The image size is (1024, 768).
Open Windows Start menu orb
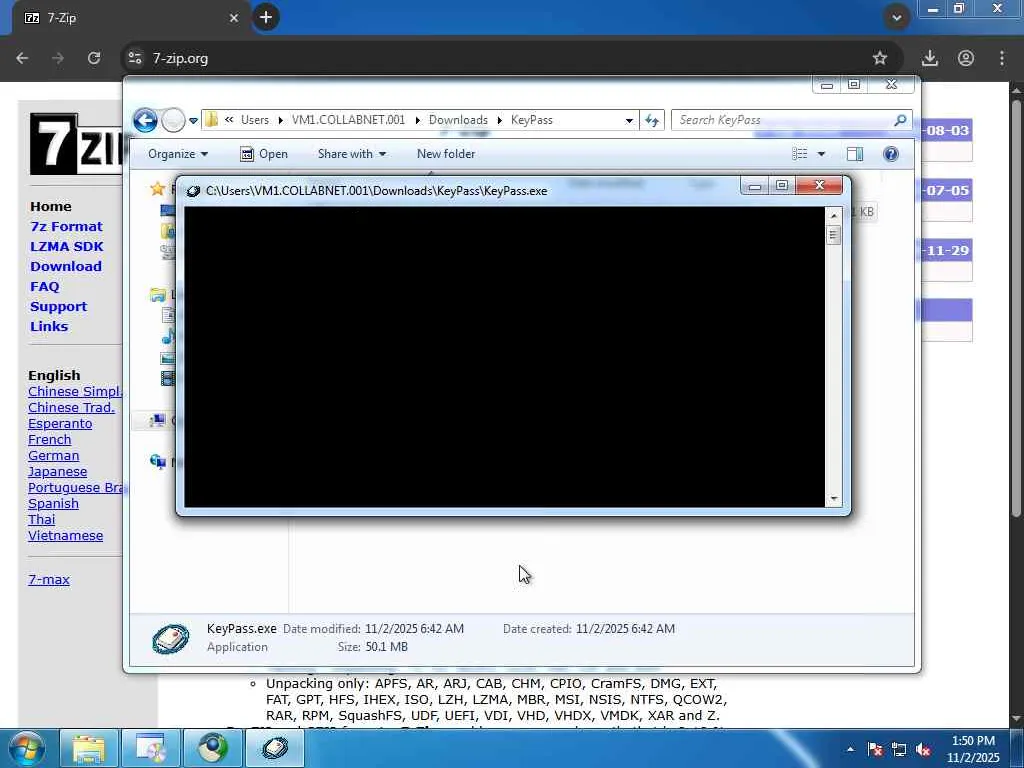(27, 748)
